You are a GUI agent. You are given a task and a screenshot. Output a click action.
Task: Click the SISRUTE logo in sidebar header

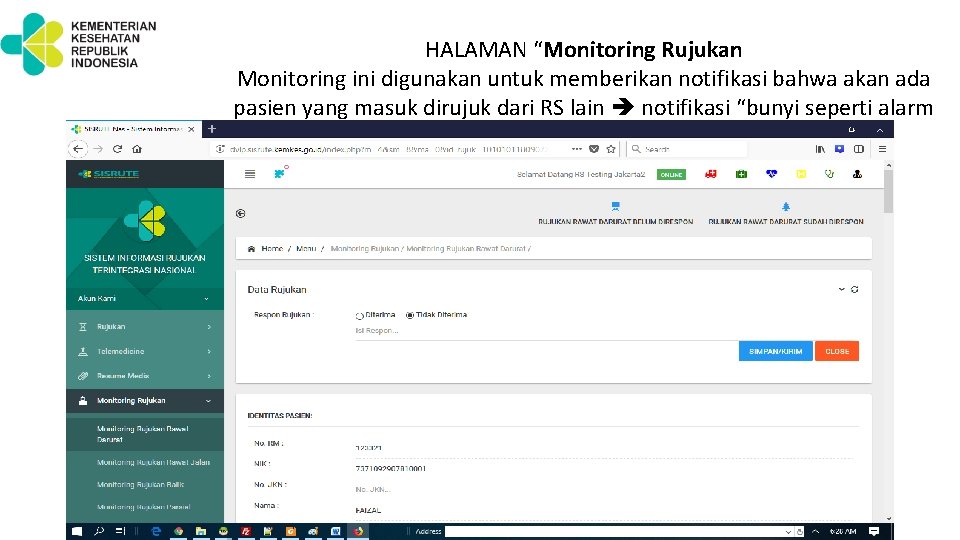(109, 174)
